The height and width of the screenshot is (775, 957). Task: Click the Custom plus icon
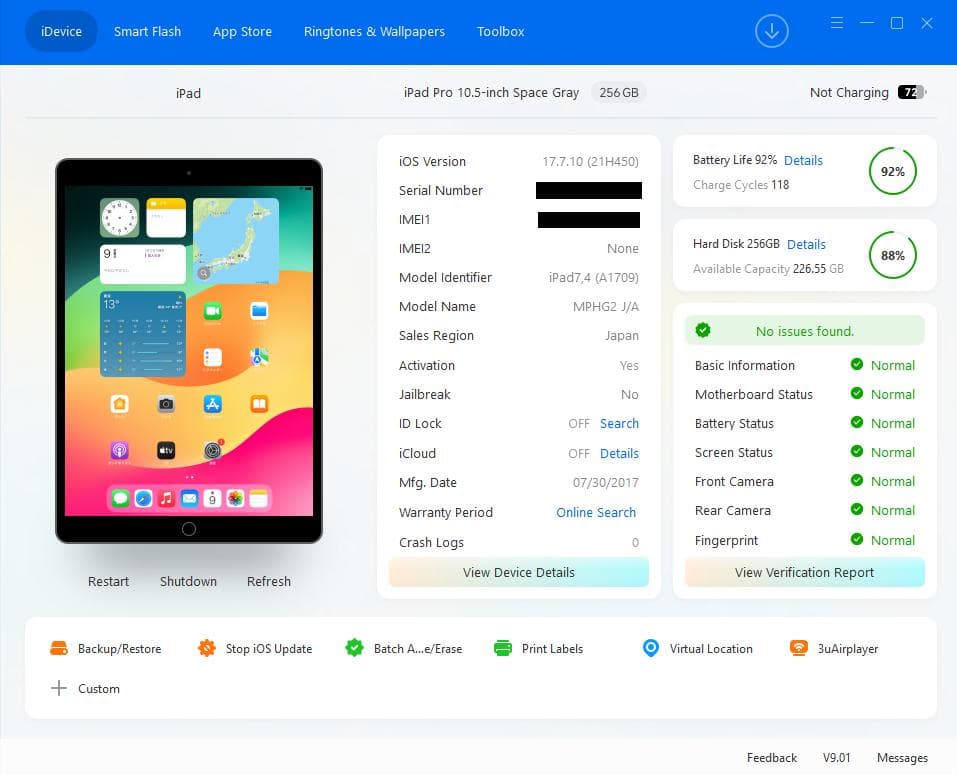59,688
